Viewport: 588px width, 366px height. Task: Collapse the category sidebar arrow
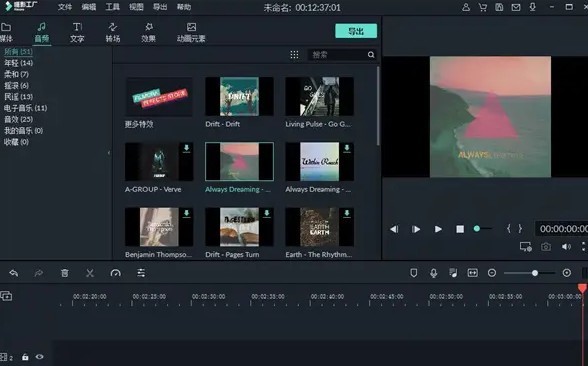coord(109,153)
